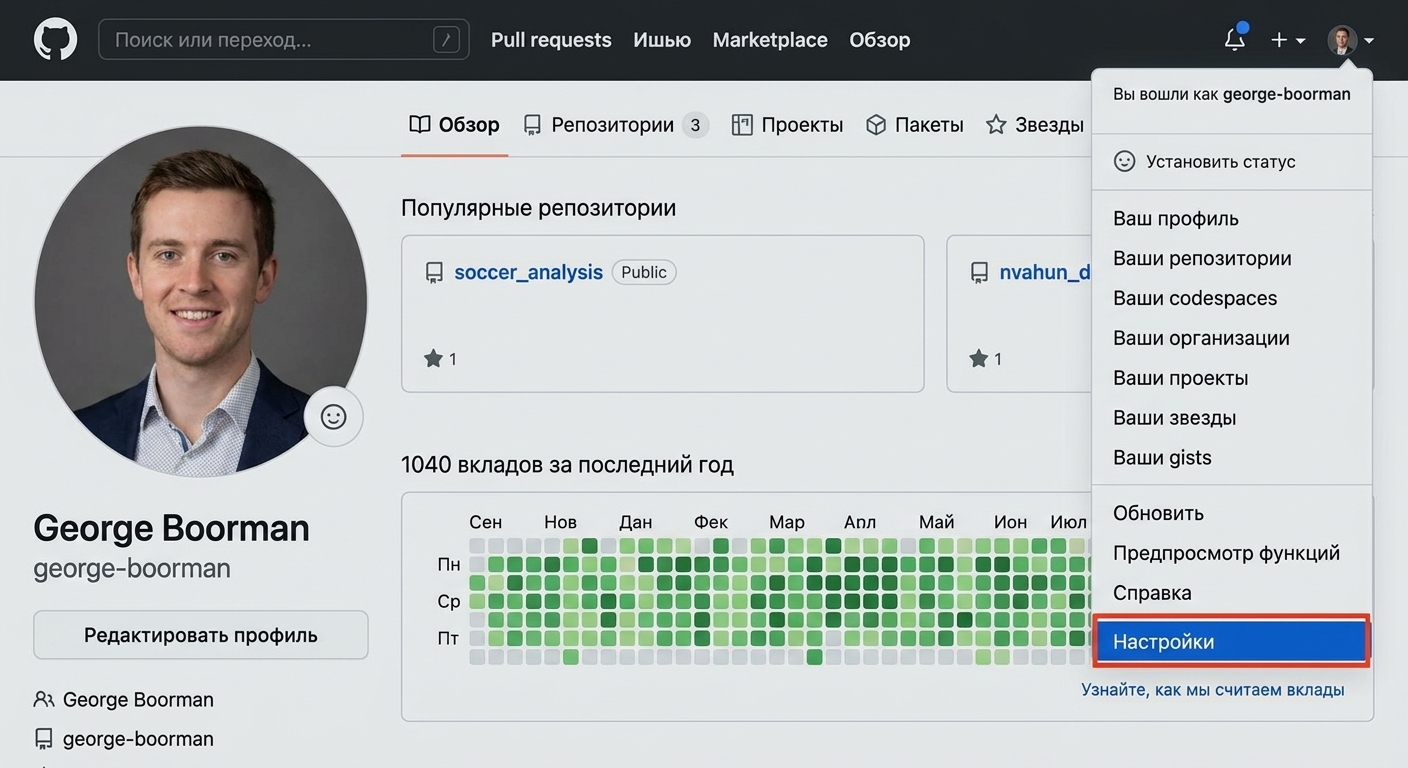Click the "1040 вкладов за последний год" heading
The height and width of the screenshot is (768, 1408).
click(567, 465)
